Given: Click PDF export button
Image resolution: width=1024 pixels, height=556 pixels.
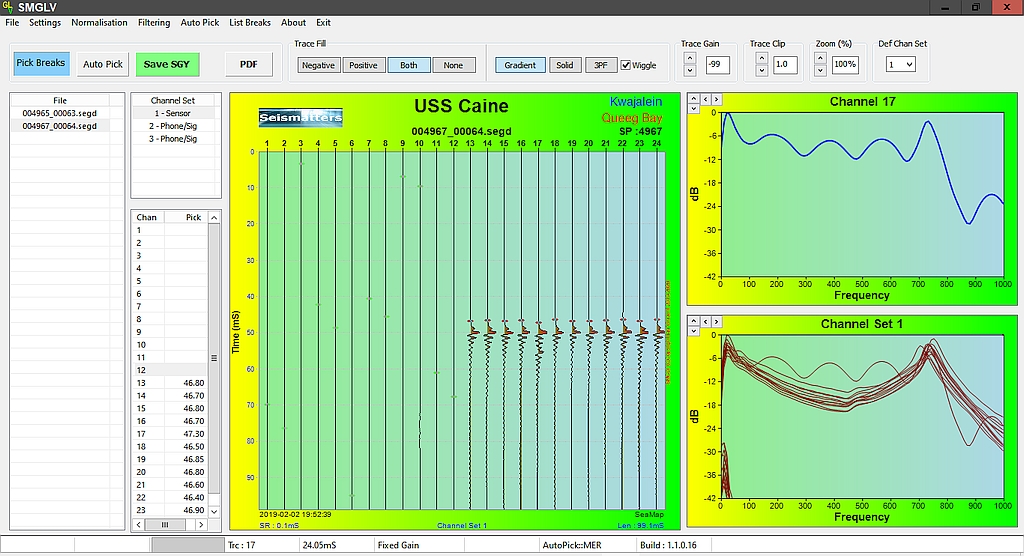Looking at the screenshot, I should [x=249, y=64].
